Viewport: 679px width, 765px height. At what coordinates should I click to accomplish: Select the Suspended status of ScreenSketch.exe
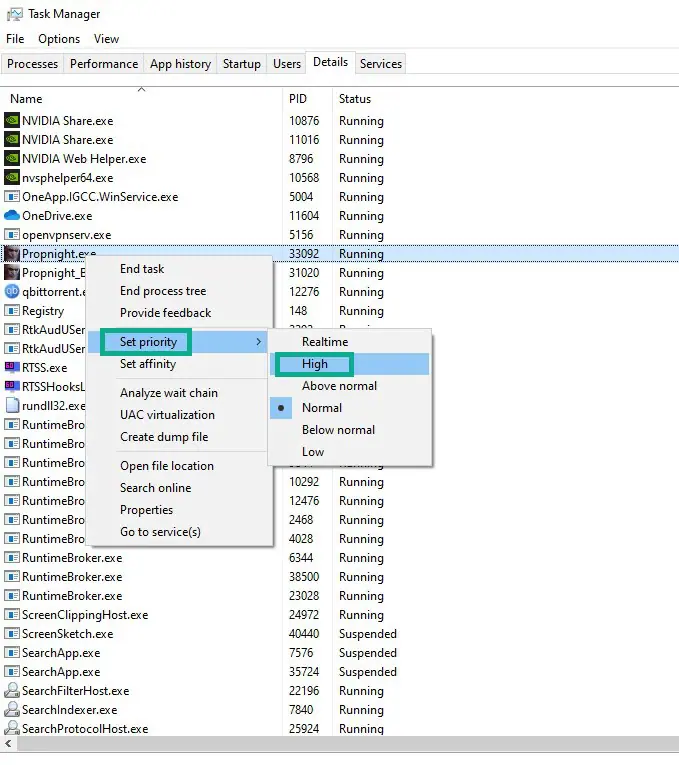tap(368, 634)
